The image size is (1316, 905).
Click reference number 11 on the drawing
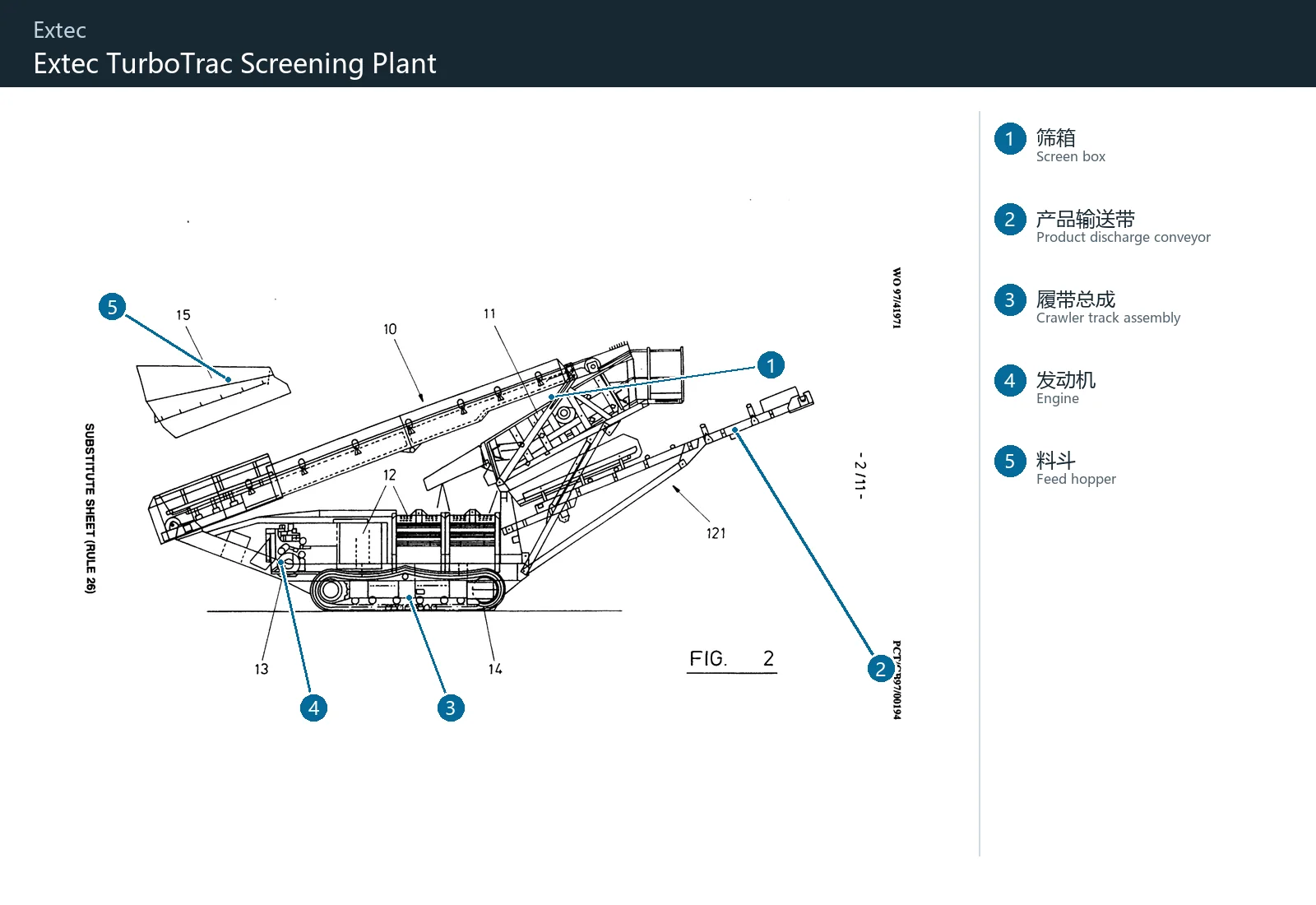click(489, 313)
